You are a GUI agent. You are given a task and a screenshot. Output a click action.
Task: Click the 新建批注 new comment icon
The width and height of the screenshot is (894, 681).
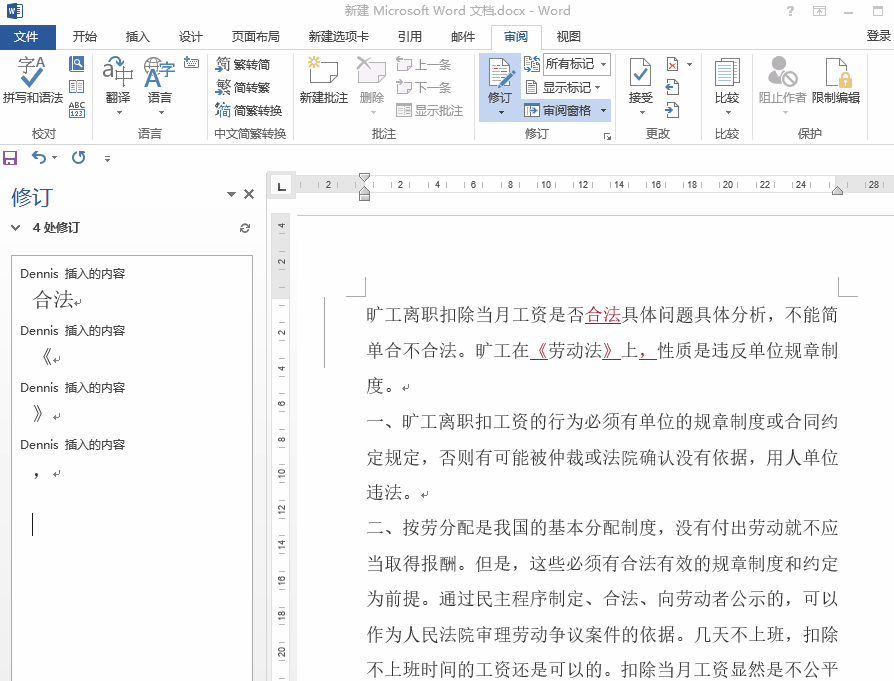323,80
